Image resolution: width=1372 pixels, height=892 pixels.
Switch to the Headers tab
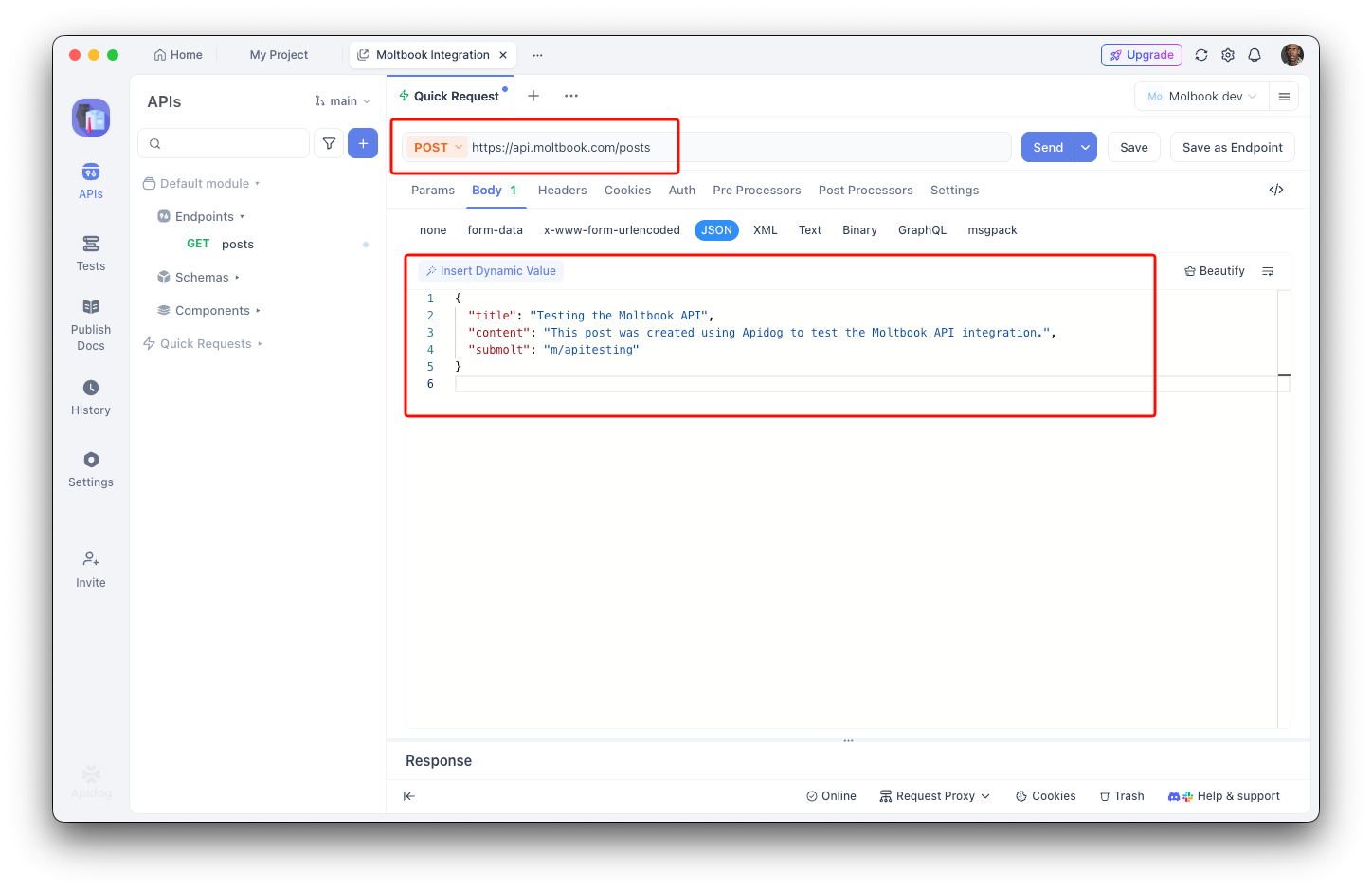[x=563, y=191]
